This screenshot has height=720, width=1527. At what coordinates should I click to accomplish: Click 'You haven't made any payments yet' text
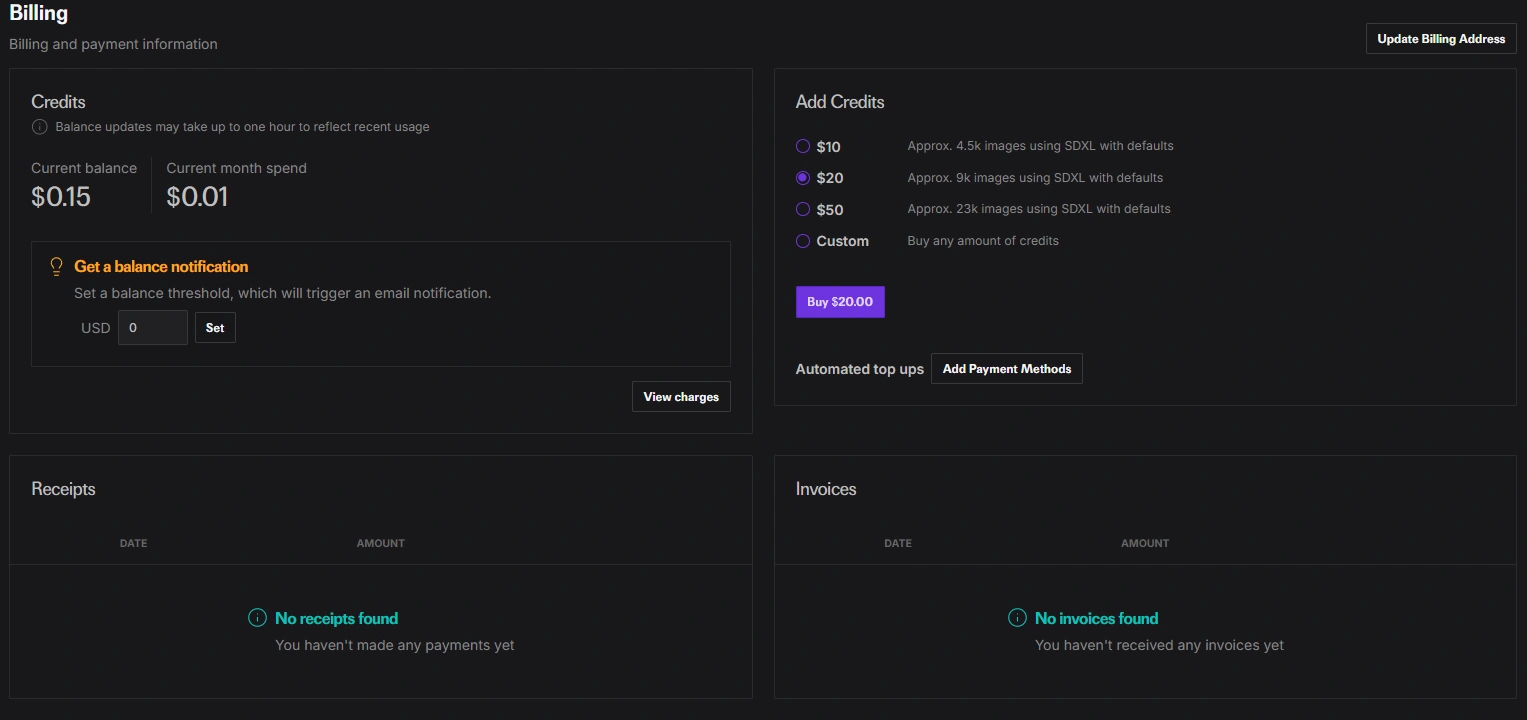pos(395,645)
